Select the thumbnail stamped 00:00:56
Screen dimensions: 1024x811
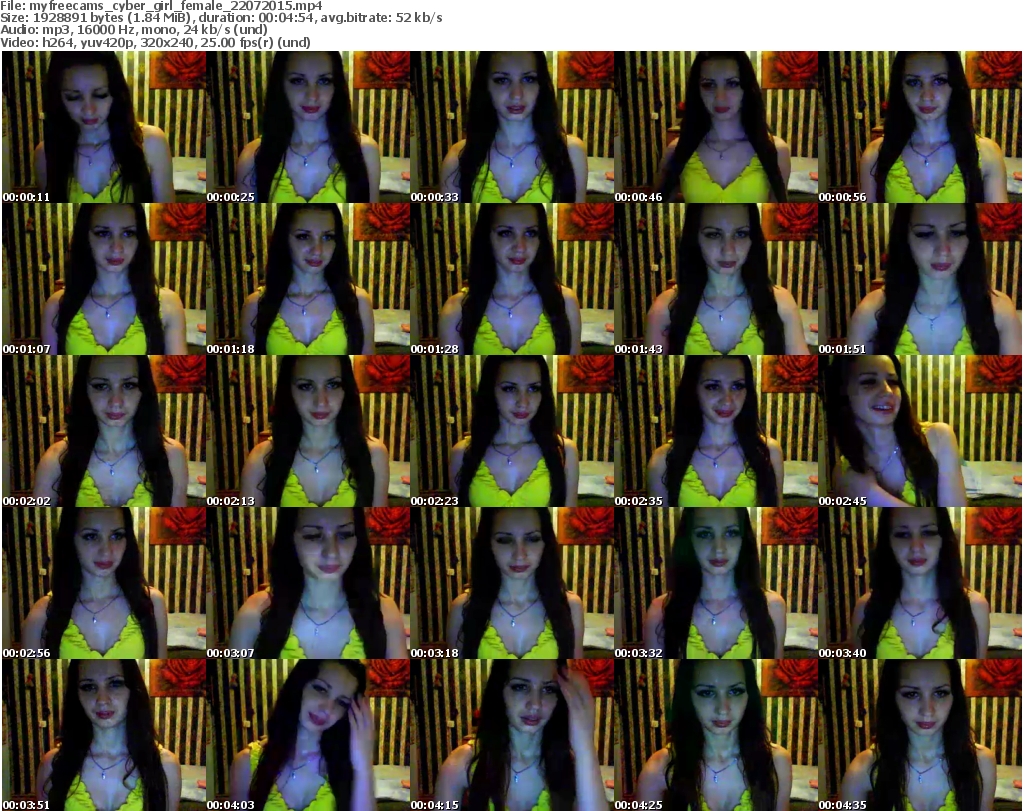[x=920, y=127]
